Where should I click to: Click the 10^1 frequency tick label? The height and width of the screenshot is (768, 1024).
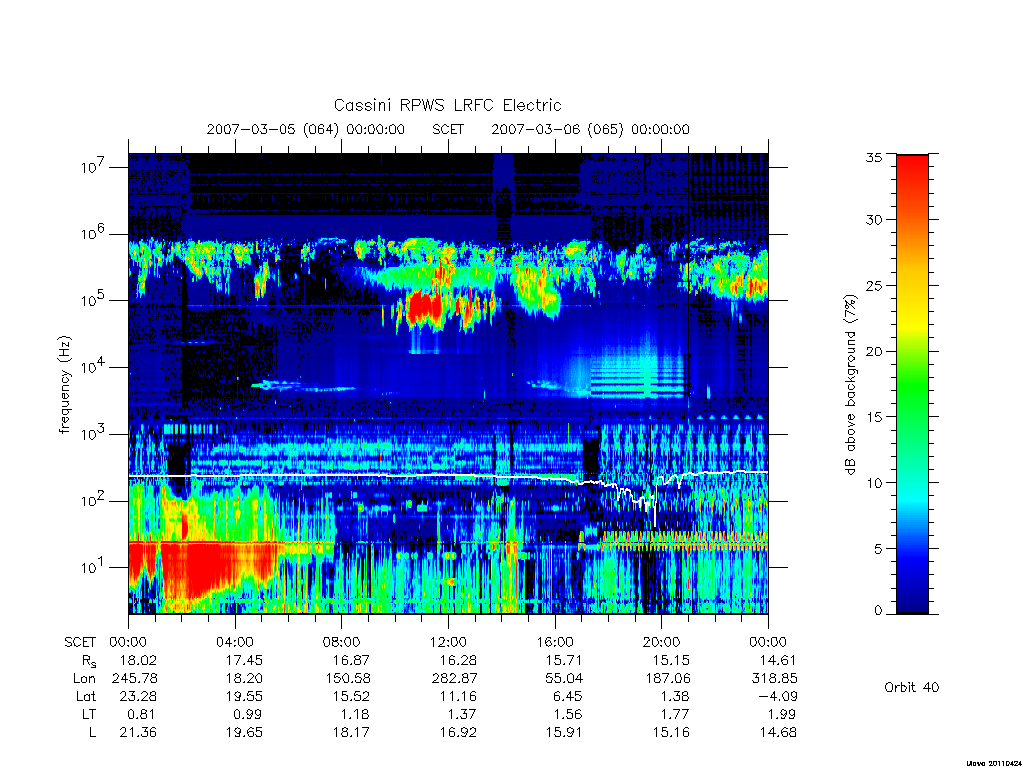(93, 567)
